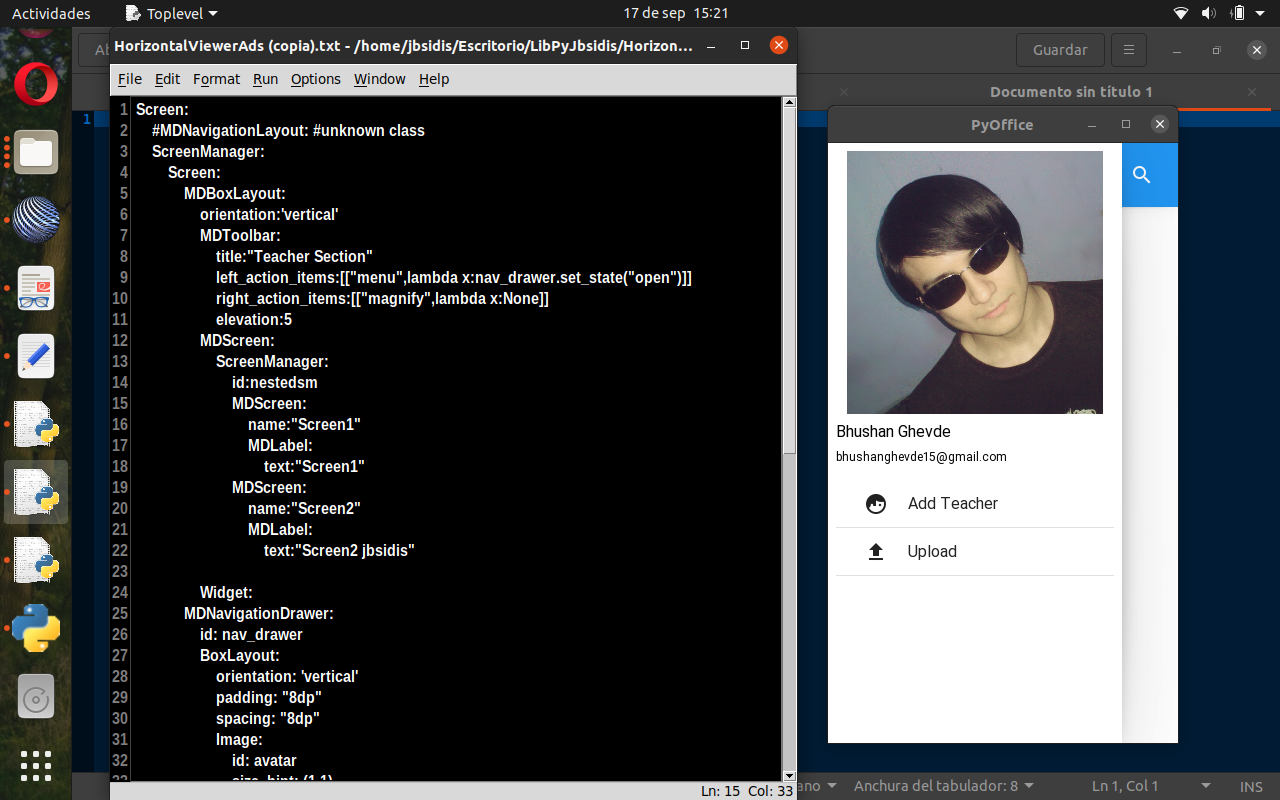Show applications grid in the dock

(x=36, y=765)
